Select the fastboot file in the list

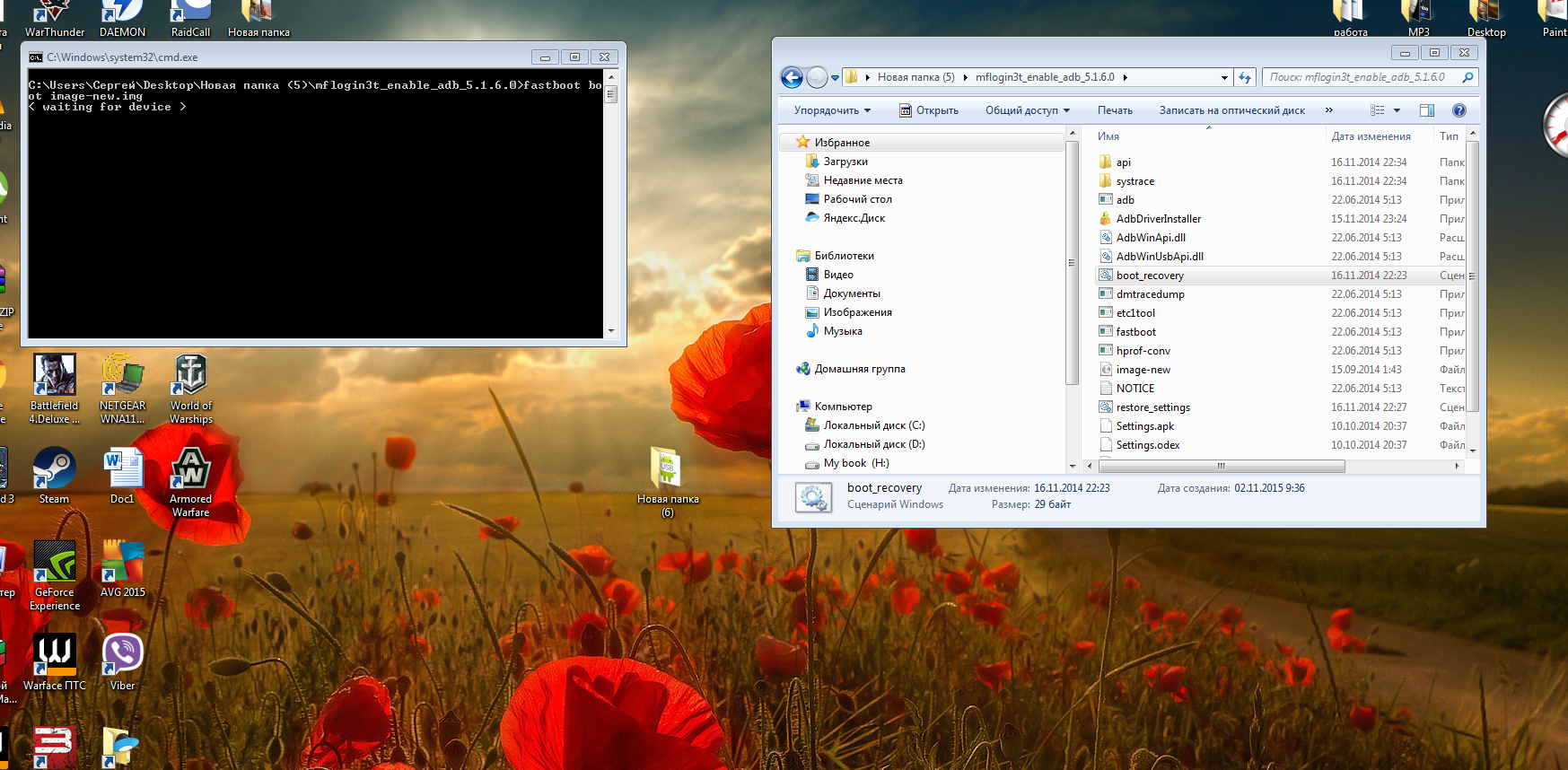pos(1135,332)
